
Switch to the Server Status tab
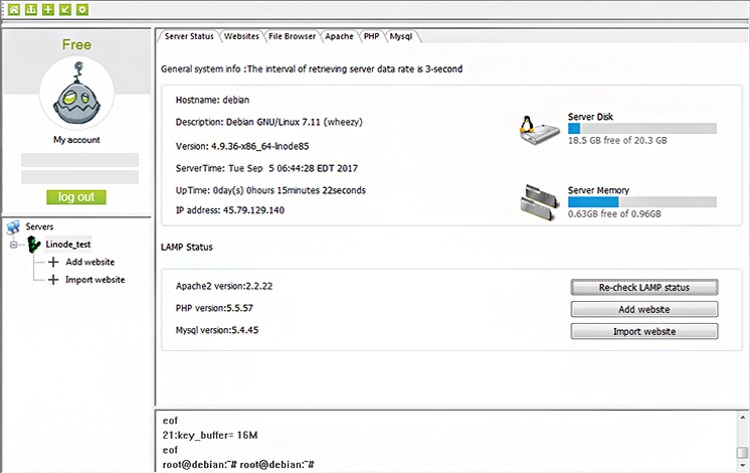[x=189, y=36]
